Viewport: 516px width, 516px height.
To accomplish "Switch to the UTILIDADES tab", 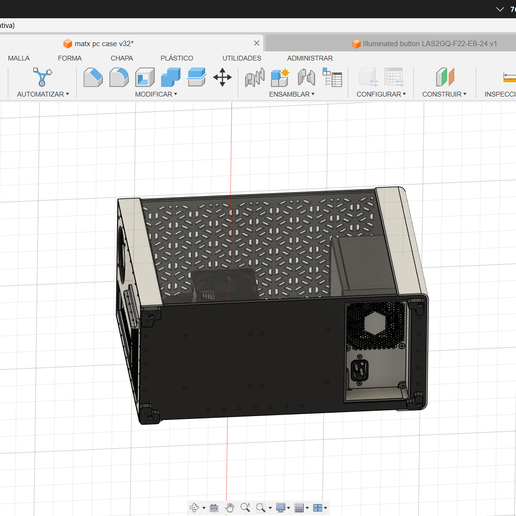I will coord(242,58).
